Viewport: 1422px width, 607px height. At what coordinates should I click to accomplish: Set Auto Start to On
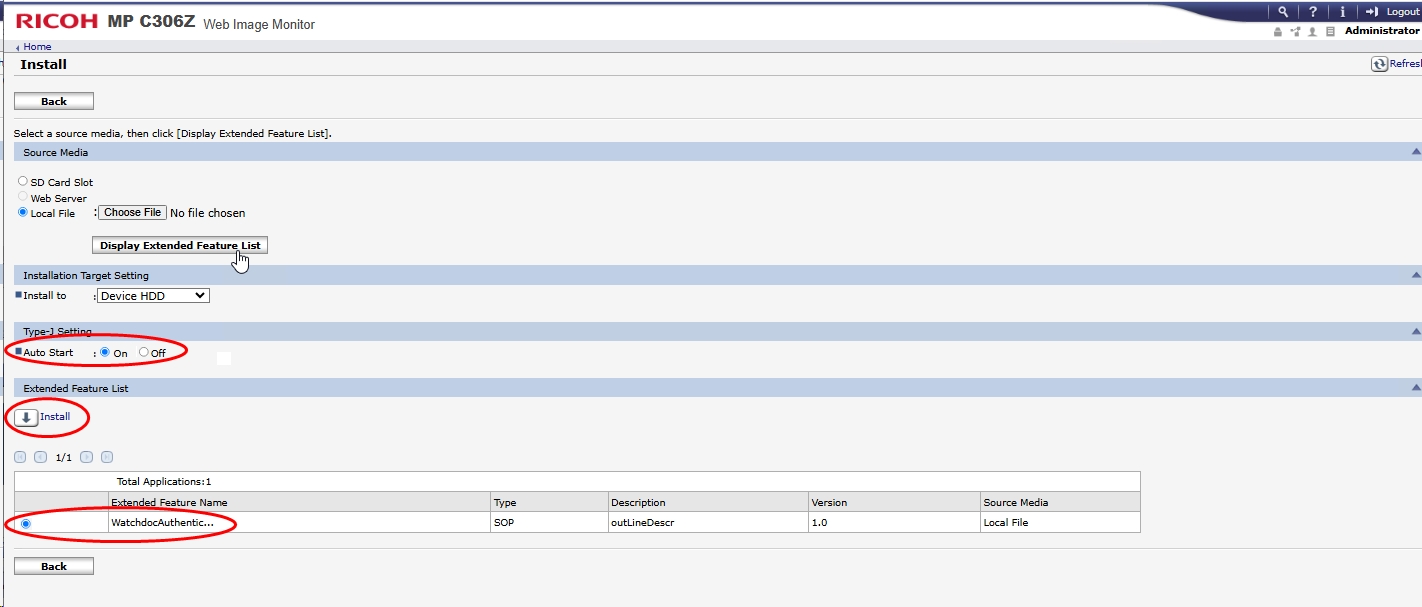105,352
